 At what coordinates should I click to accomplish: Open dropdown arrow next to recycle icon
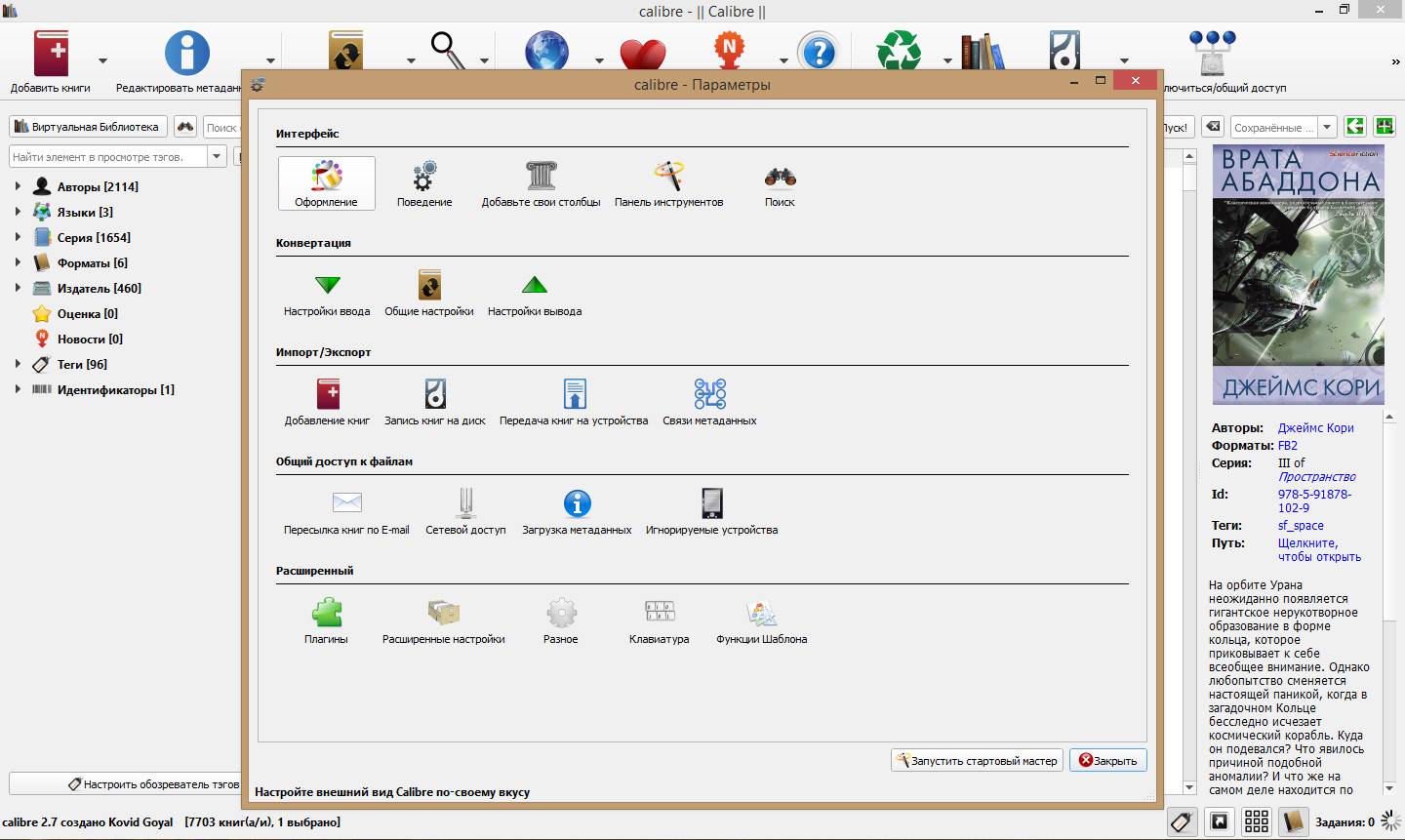pos(946,61)
